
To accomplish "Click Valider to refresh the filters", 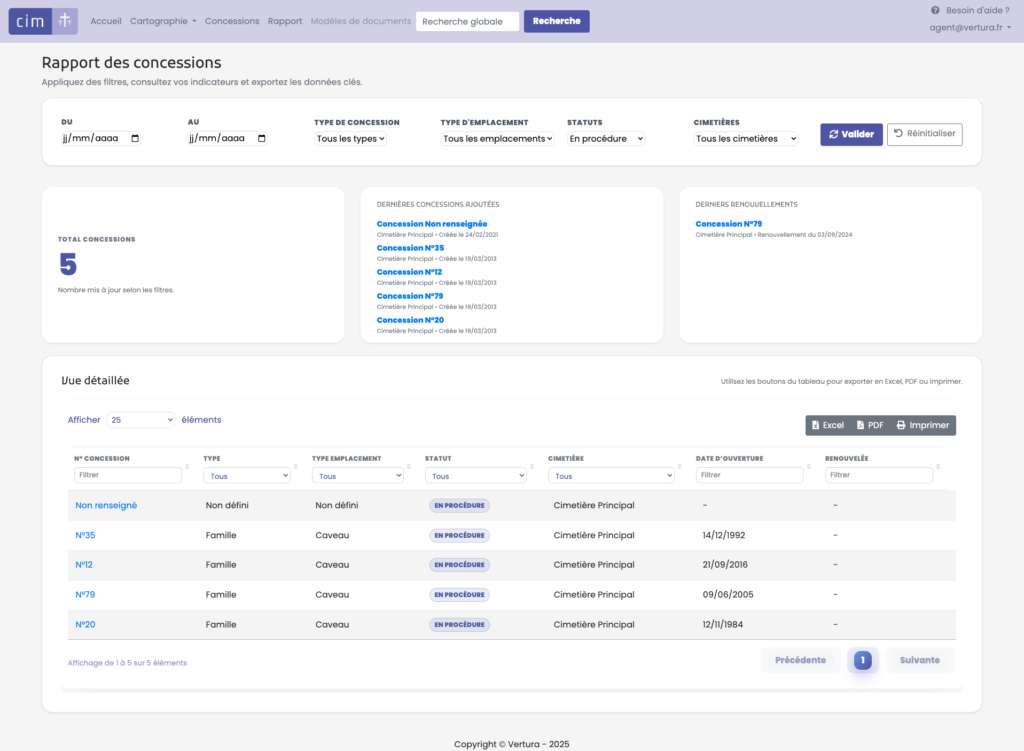I will point(851,134).
